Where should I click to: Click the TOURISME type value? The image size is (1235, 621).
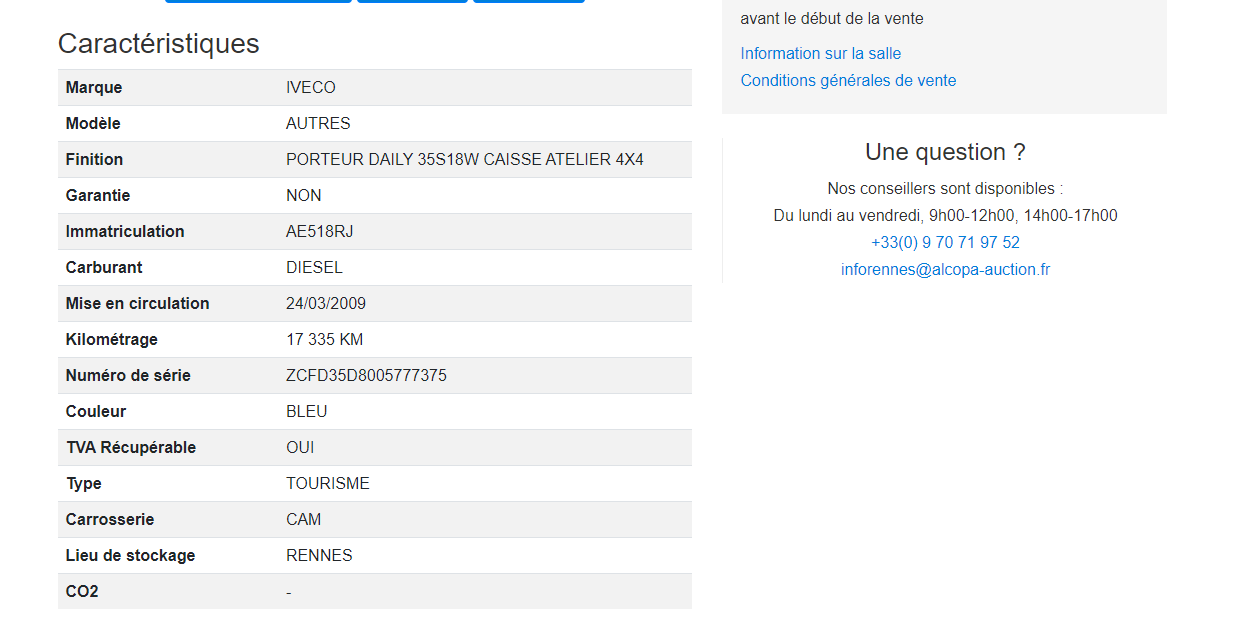pos(327,484)
